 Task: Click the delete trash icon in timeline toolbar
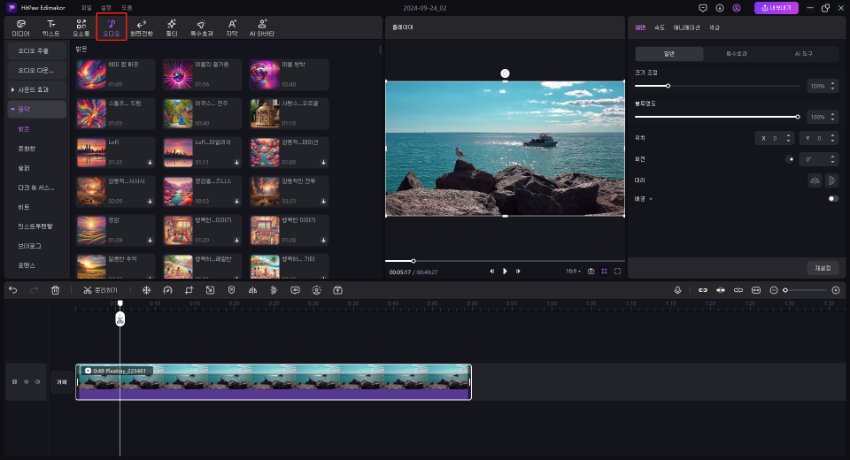click(x=56, y=290)
